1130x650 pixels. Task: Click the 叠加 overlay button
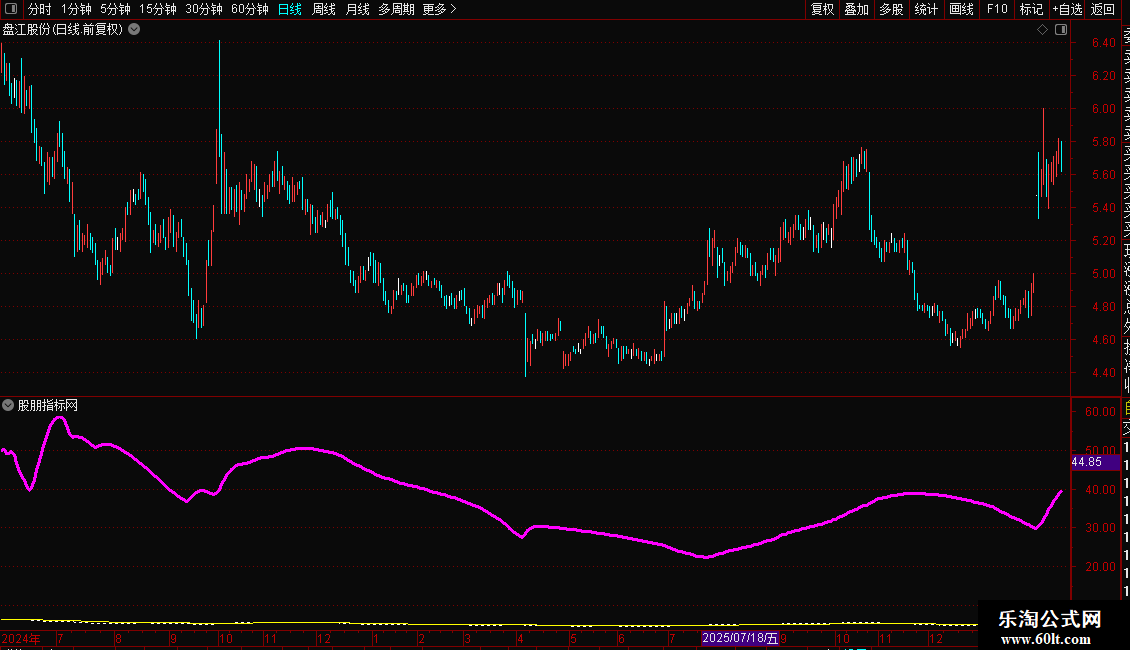[x=857, y=9]
